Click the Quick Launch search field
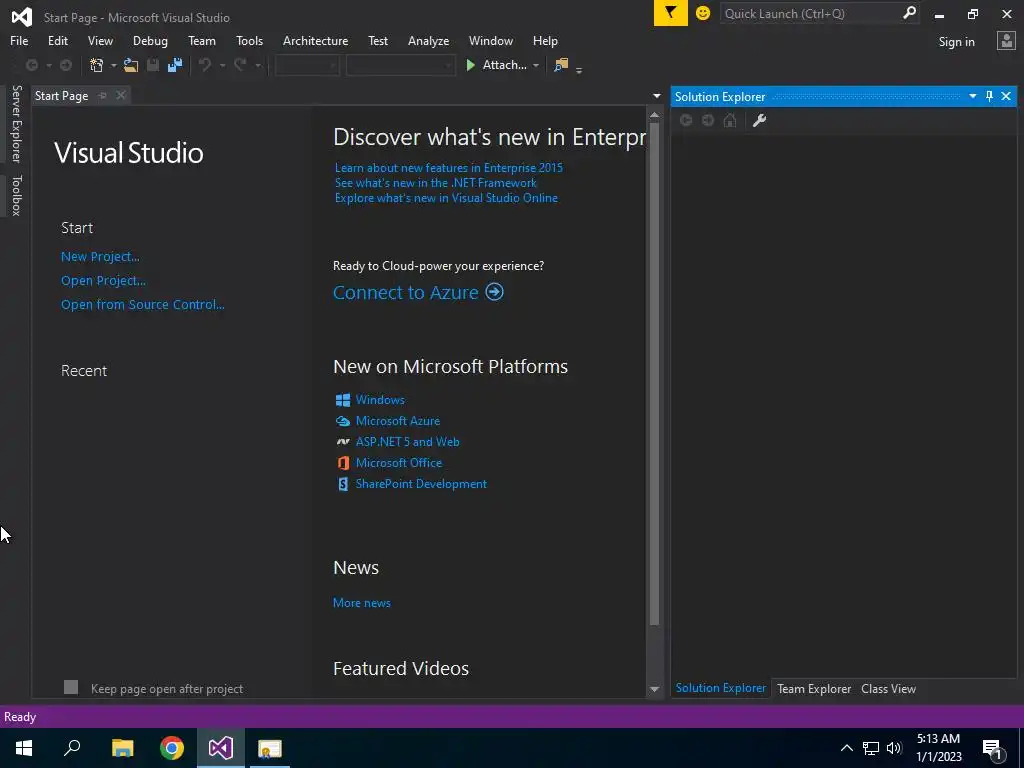The image size is (1024, 768). click(x=810, y=13)
